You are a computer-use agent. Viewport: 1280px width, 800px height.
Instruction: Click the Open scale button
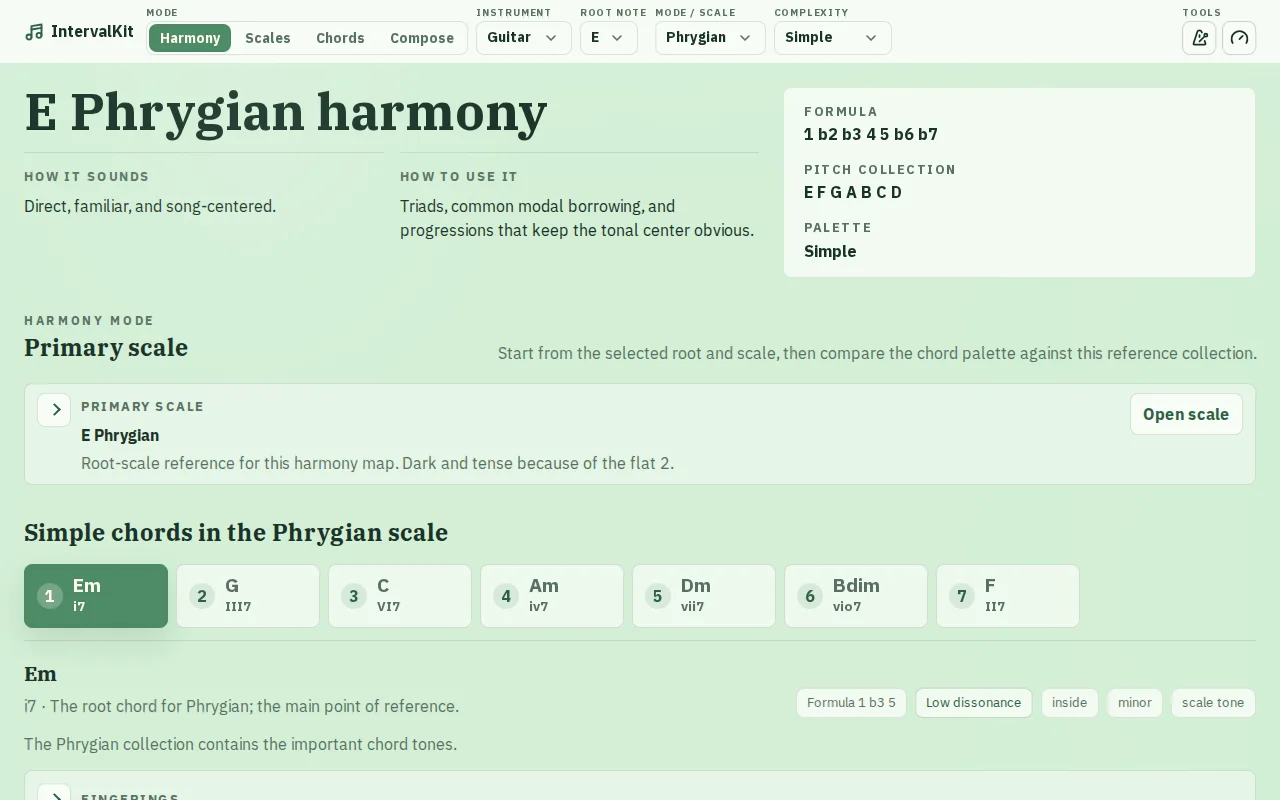tap(1186, 414)
